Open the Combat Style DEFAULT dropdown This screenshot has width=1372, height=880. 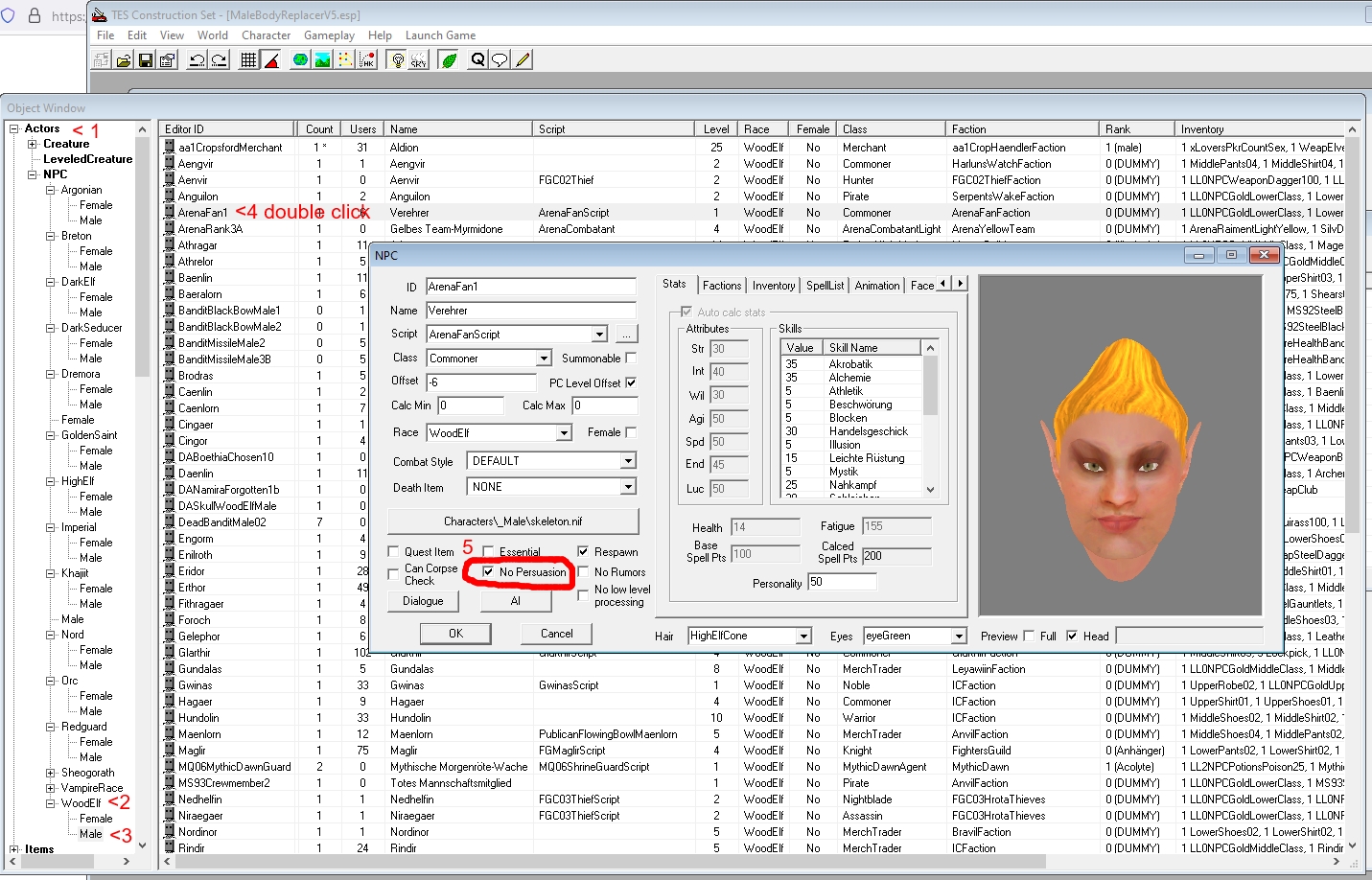pos(628,461)
